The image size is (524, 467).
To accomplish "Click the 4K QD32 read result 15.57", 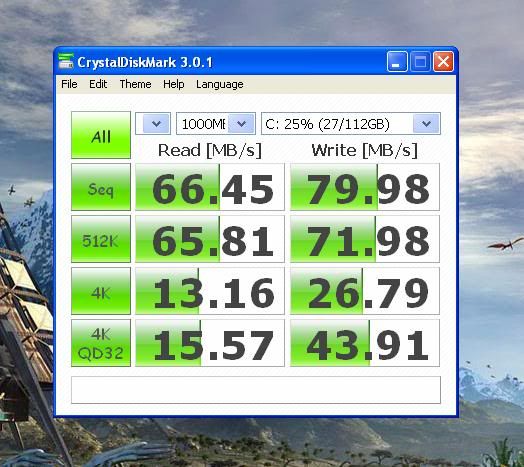I will 210,343.
